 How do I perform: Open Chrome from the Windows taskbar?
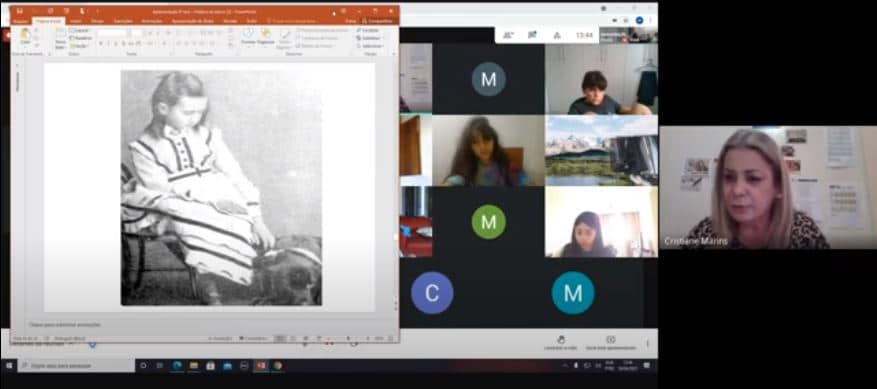[x=277, y=365]
